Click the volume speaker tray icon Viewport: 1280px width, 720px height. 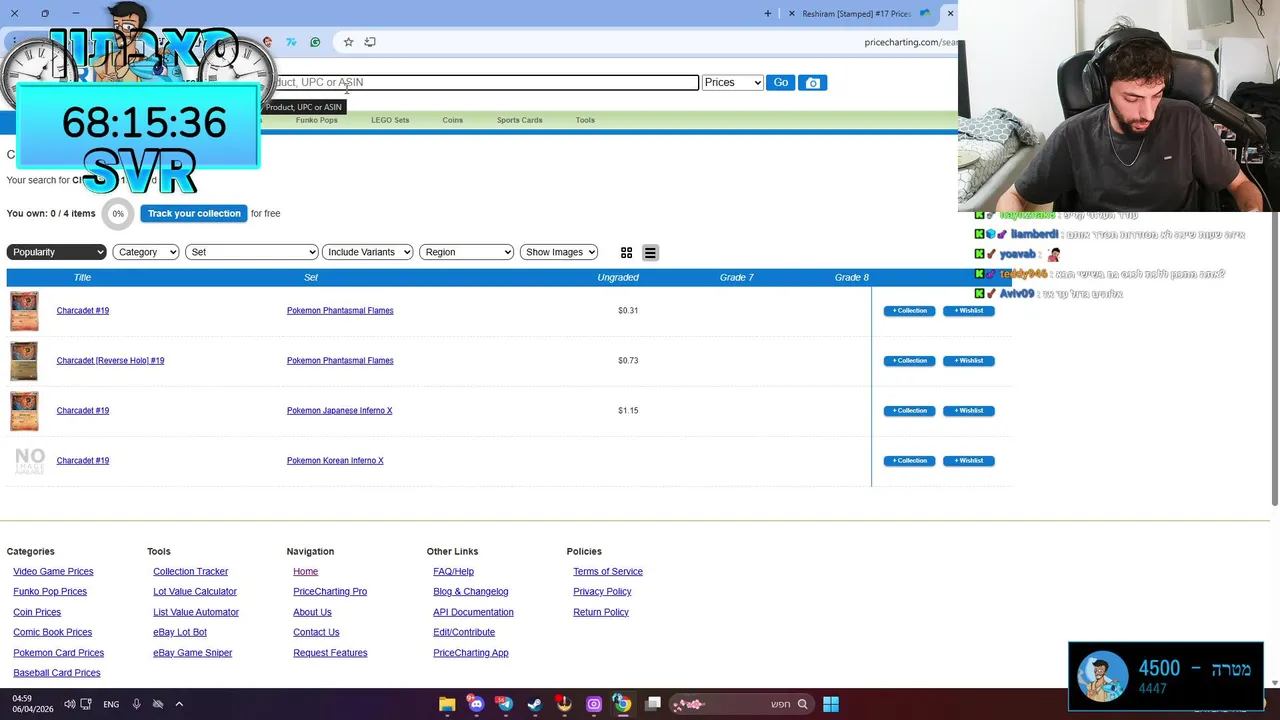pyautogui.click(x=69, y=704)
